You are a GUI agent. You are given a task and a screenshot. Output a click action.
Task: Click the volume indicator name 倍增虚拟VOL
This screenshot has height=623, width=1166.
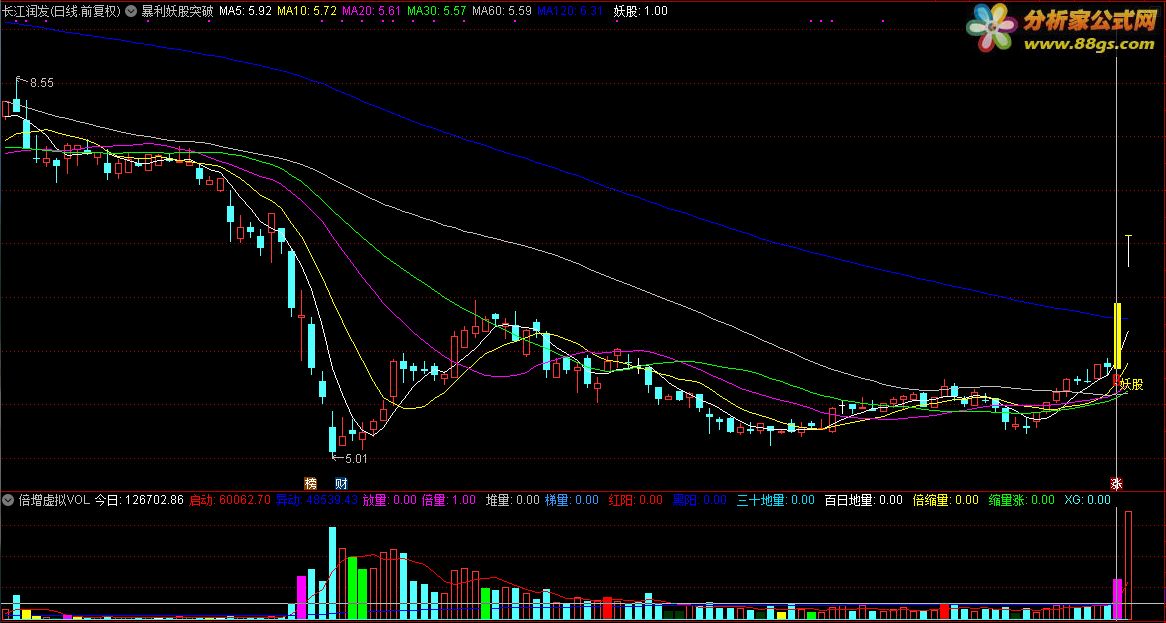tap(54, 500)
